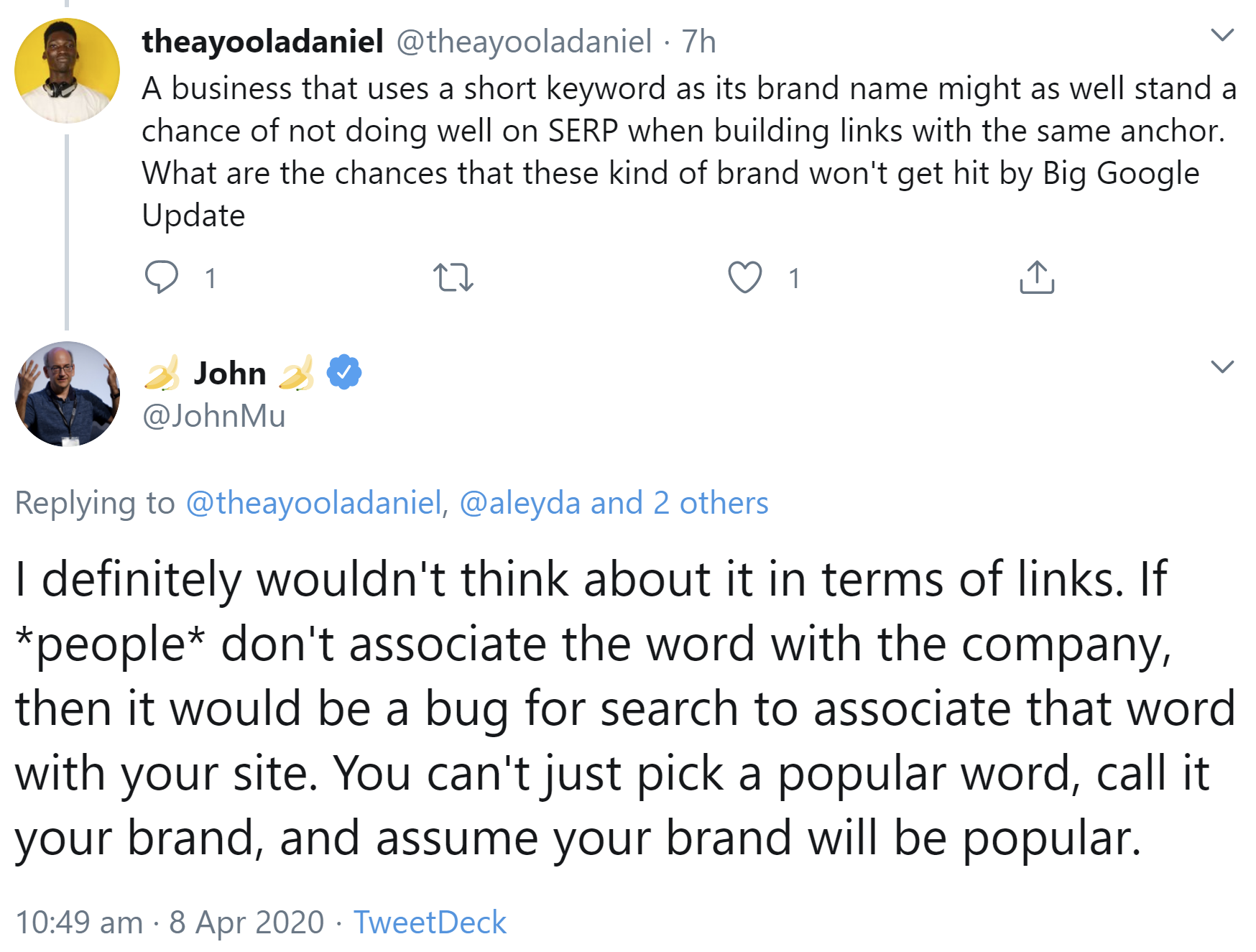Click the gray @theayooladaniel handle in header

click(x=524, y=42)
